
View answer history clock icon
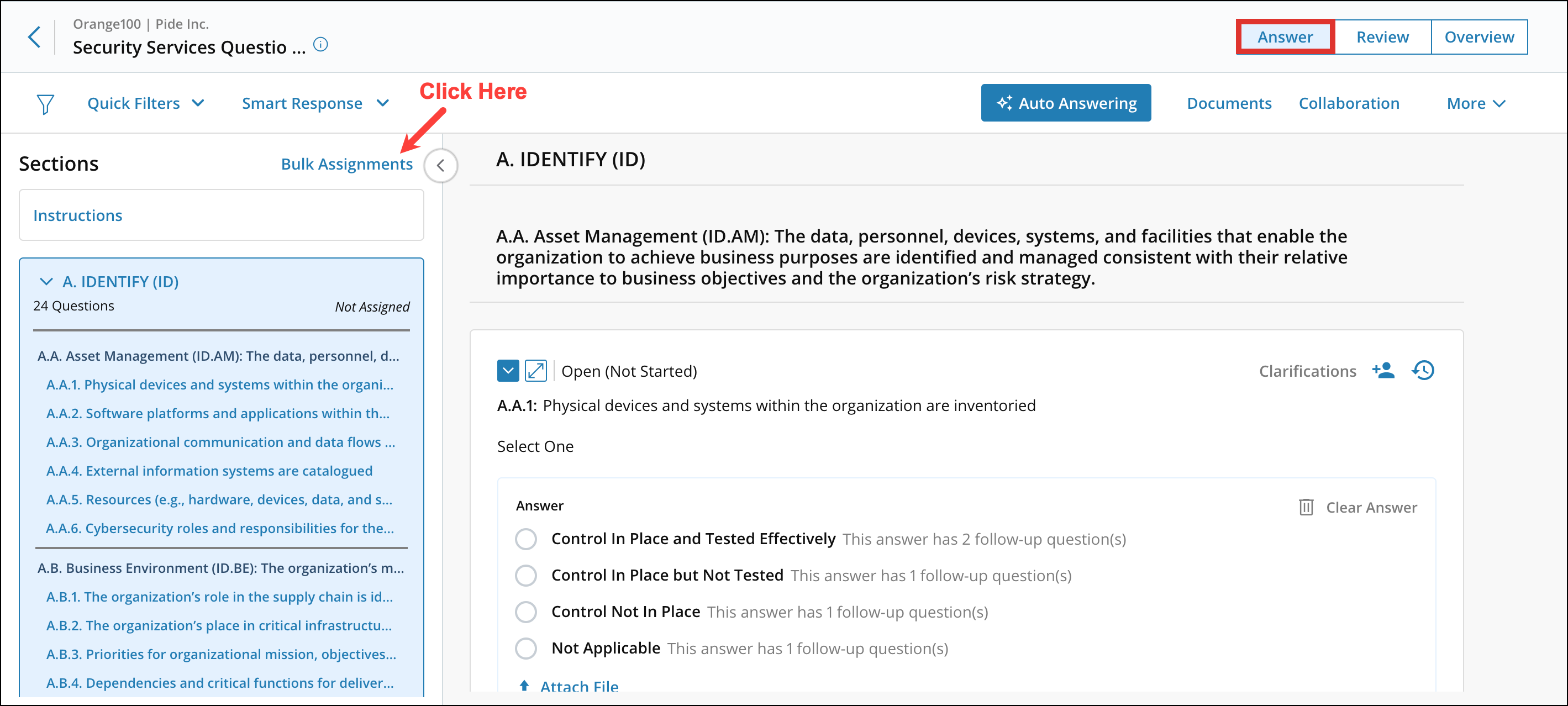pyautogui.click(x=1423, y=370)
